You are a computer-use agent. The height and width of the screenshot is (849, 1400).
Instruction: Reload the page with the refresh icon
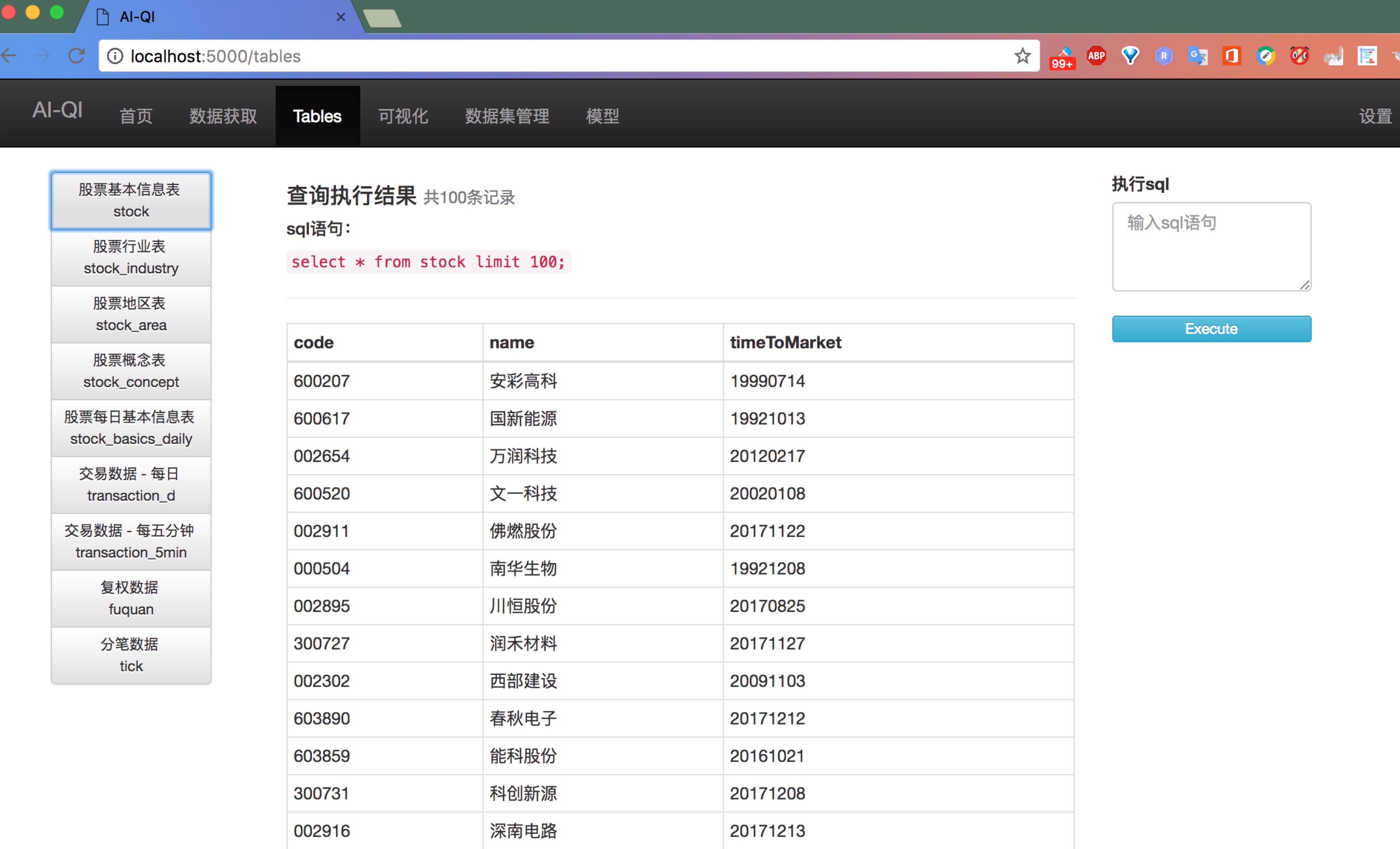click(77, 56)
